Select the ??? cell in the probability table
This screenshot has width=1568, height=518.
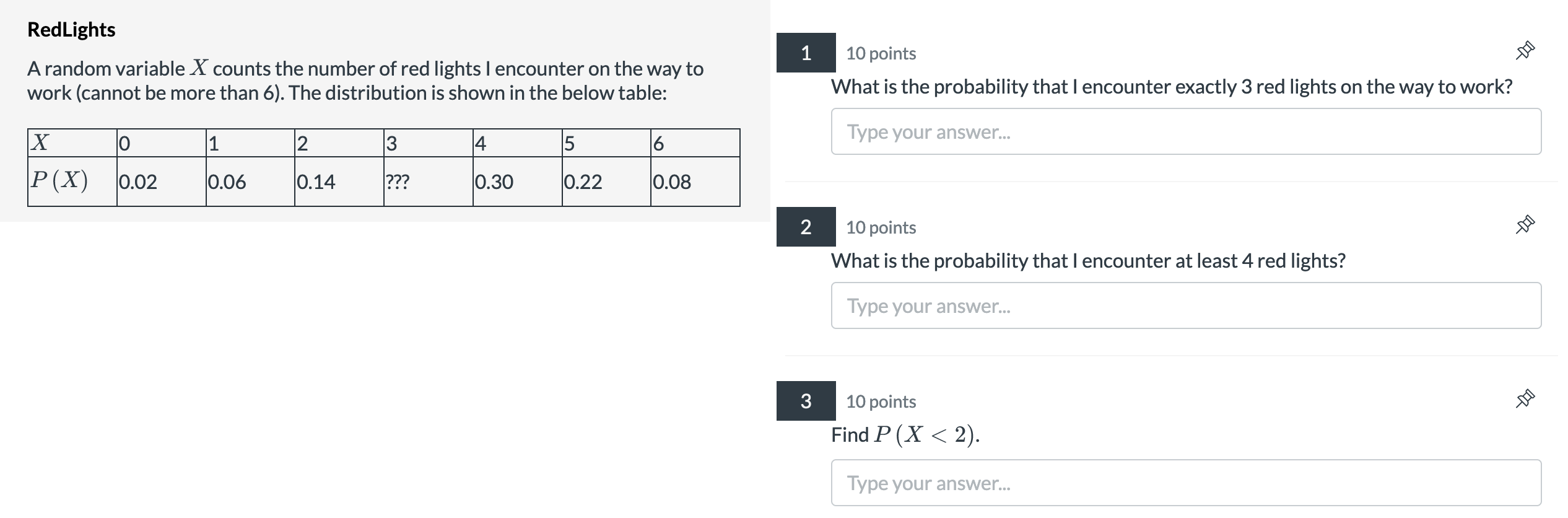[x=397, y=182]
